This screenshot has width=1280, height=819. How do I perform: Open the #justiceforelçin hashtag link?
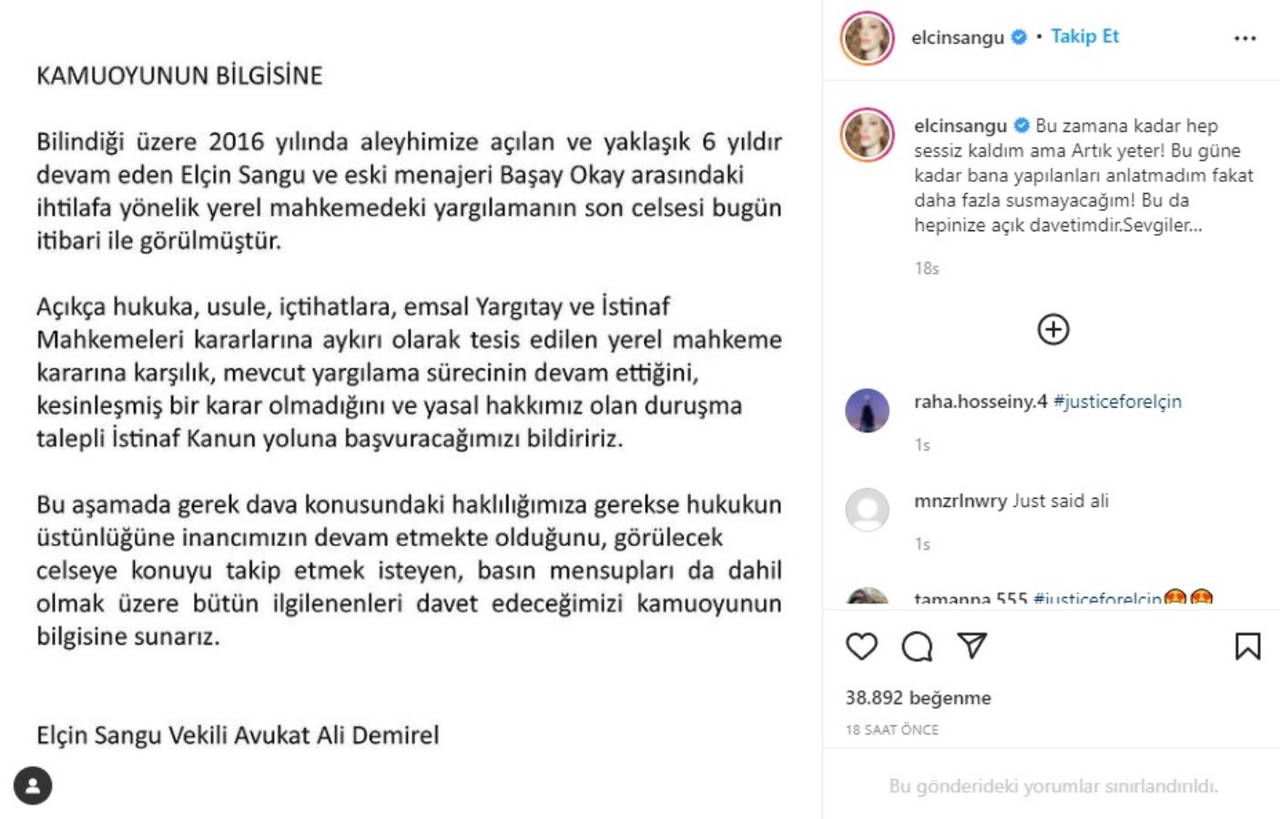click(1117, 402)
